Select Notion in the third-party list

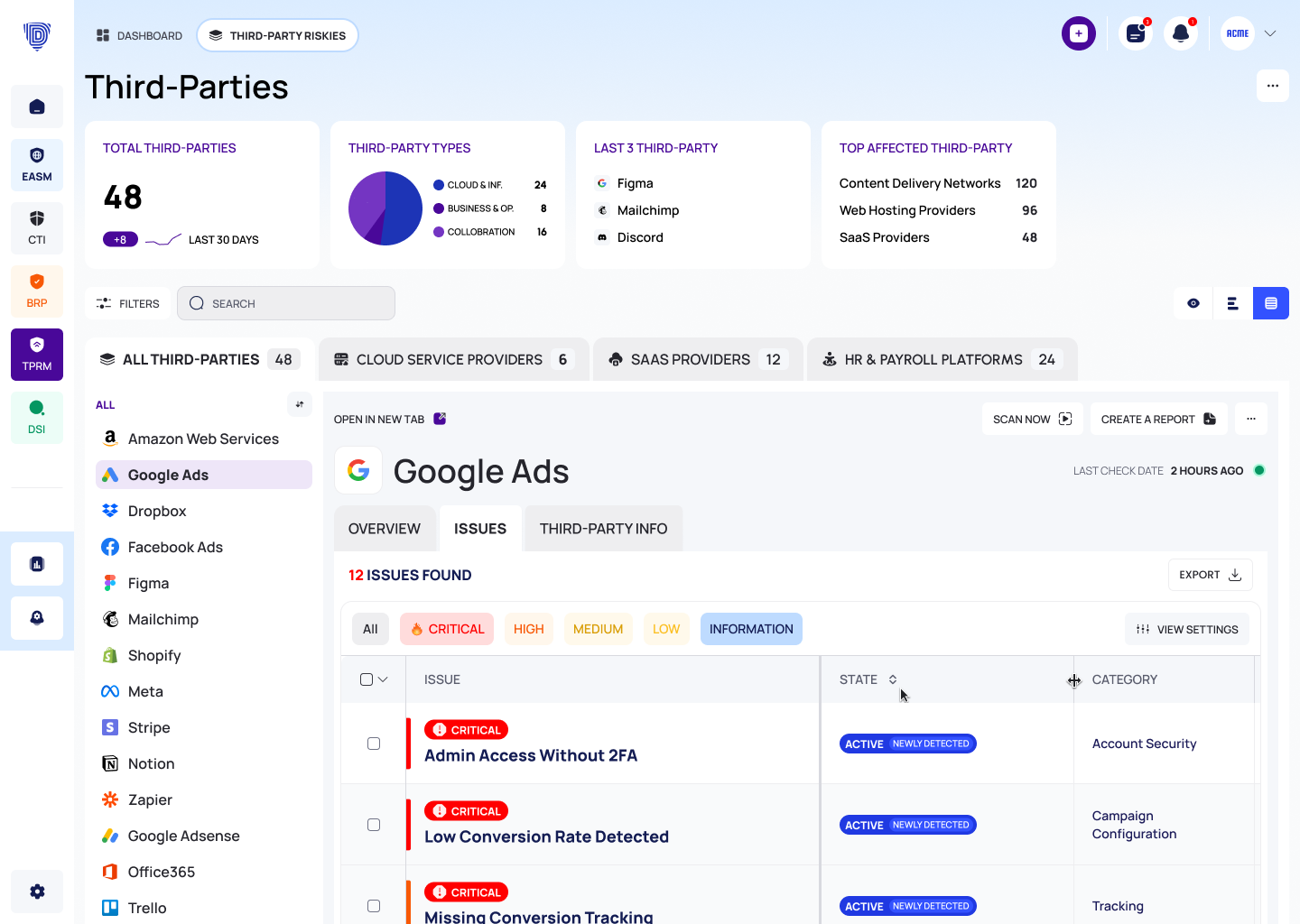(204, 763)
